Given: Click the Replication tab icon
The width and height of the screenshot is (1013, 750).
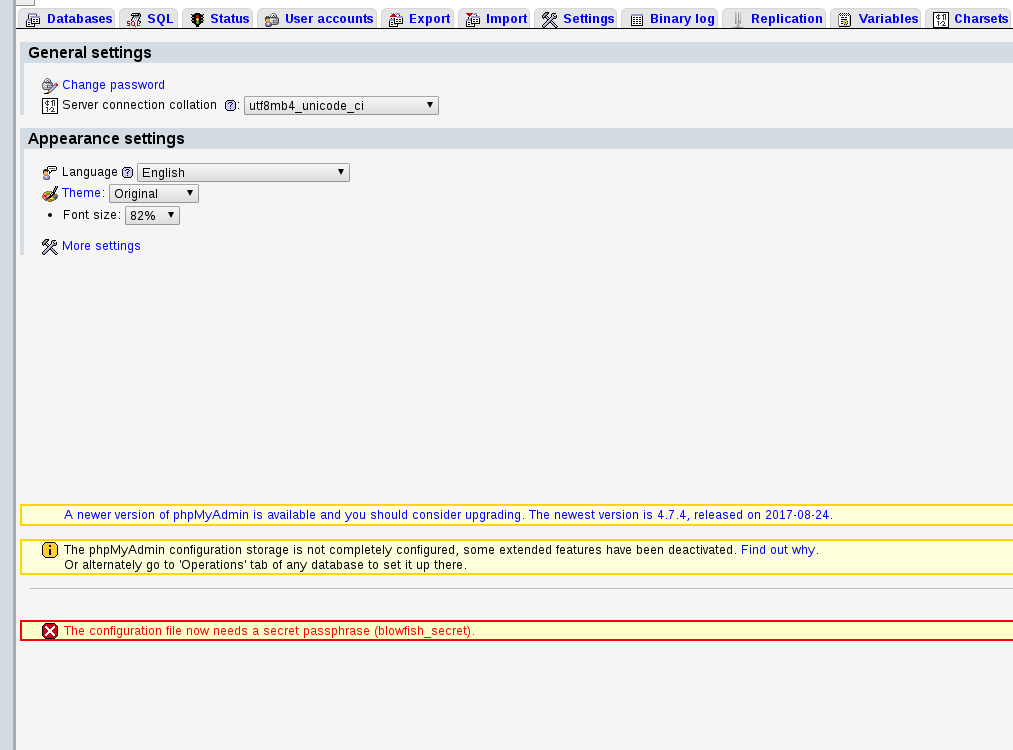Looking at the screenshot, I should pyautogui.click(x=737, y=19).
